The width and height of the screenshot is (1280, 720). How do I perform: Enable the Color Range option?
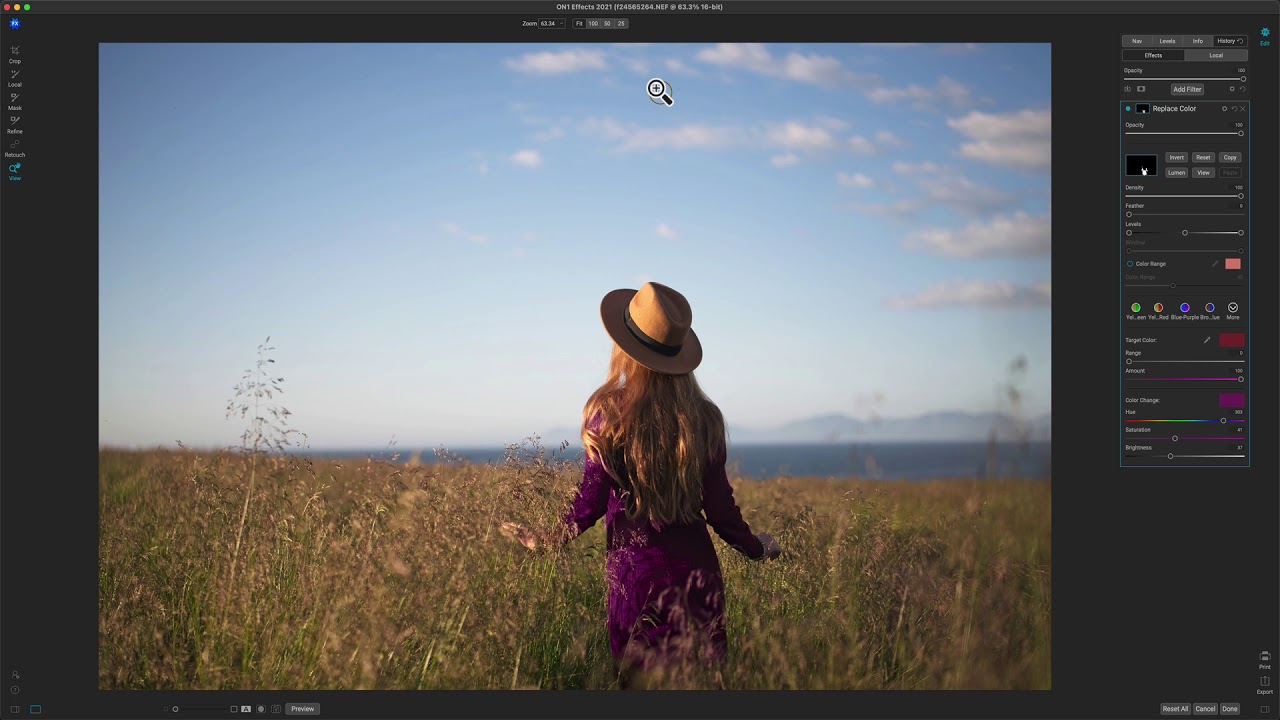coord(1130,264)
